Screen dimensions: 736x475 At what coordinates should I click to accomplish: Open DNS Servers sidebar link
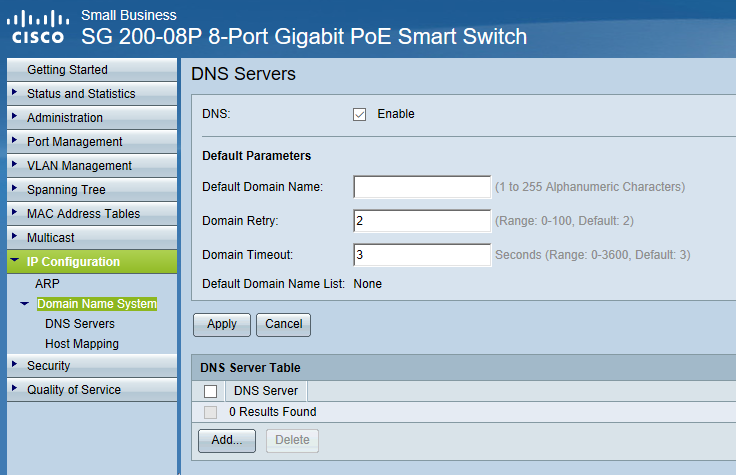click(x=80, y=324)
